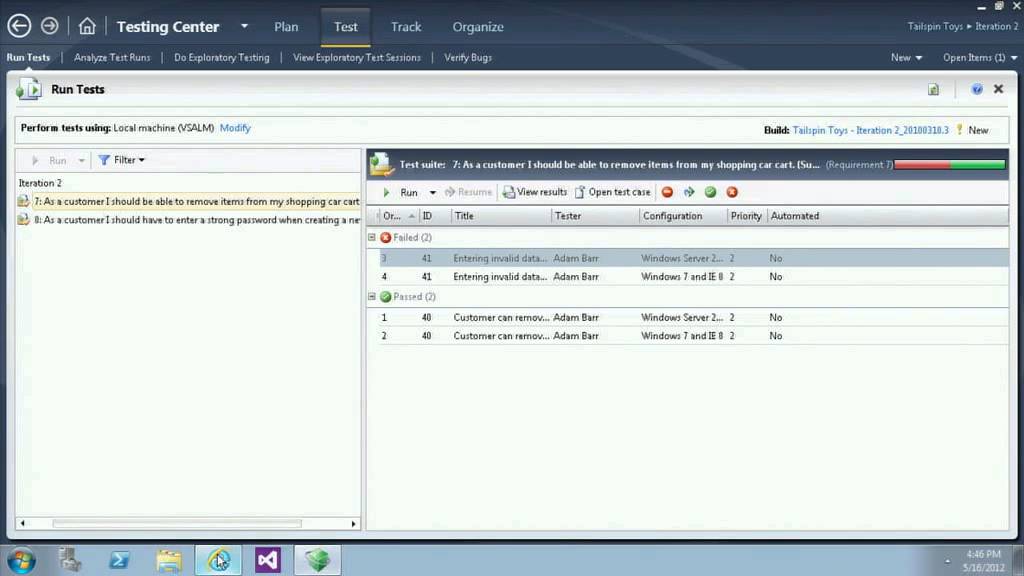Expand the New dropdown
Viewport: 1024px width, 576px height.
click(x=906, y=57)
